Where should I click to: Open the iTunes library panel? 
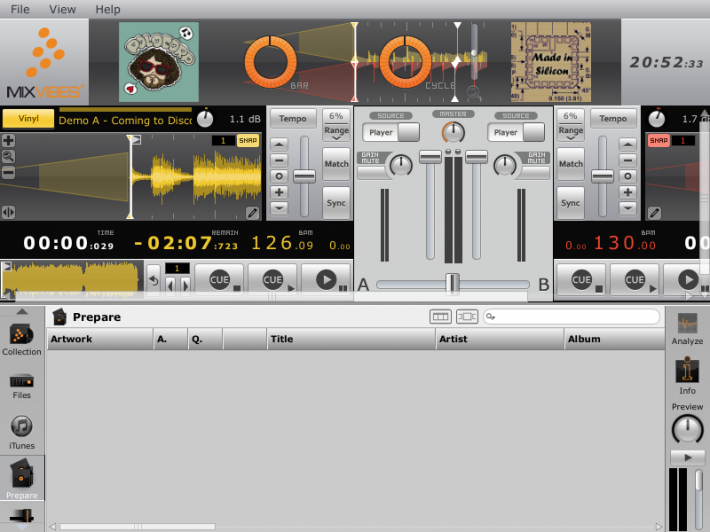(x=21, y=432)
